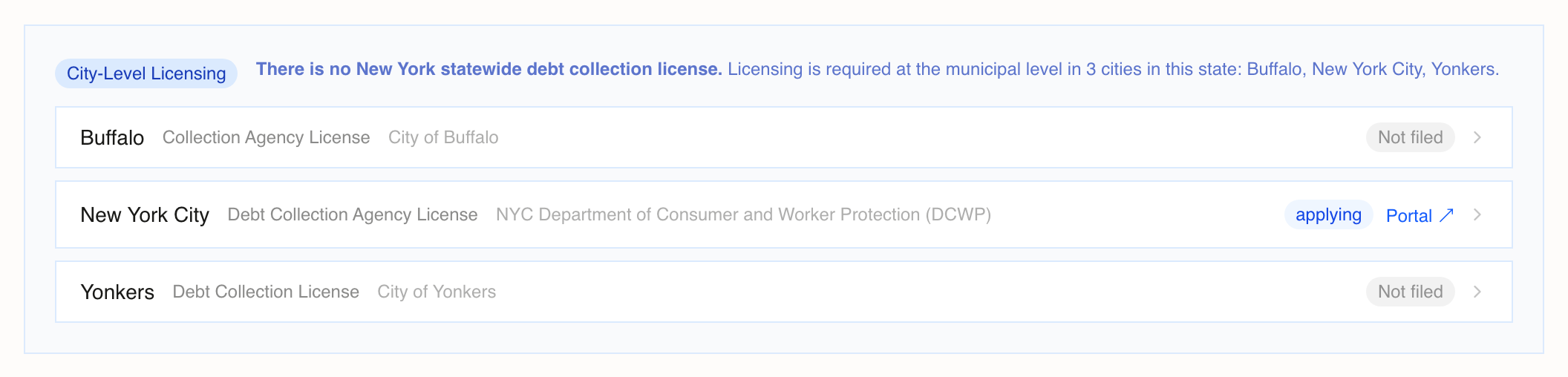Open the external Portal arrow icon
The width and height of the screenshot is (1568, 377).
[x=1446, y=215]
